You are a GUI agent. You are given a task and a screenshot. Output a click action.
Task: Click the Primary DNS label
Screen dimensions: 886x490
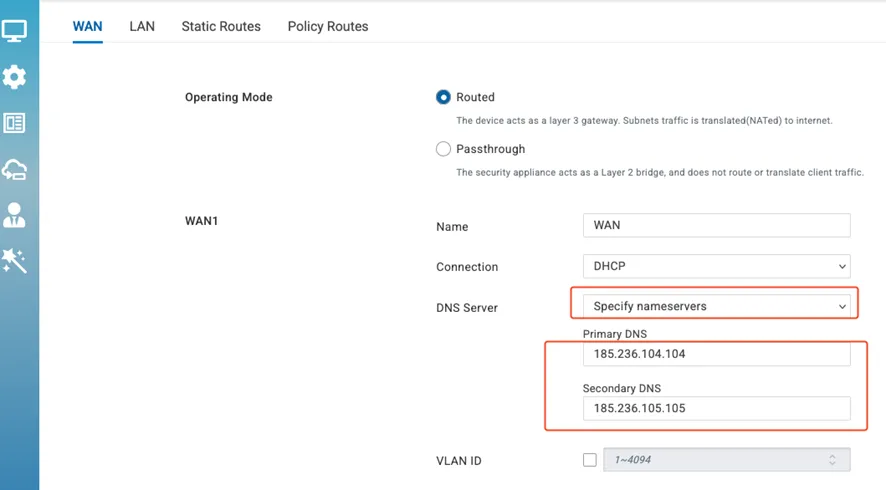[615, 334]
